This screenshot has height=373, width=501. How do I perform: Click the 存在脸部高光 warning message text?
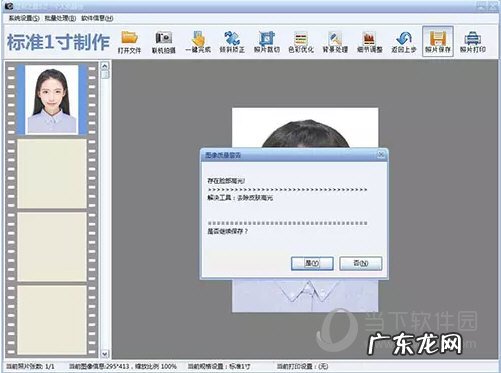tap(226, 181)
